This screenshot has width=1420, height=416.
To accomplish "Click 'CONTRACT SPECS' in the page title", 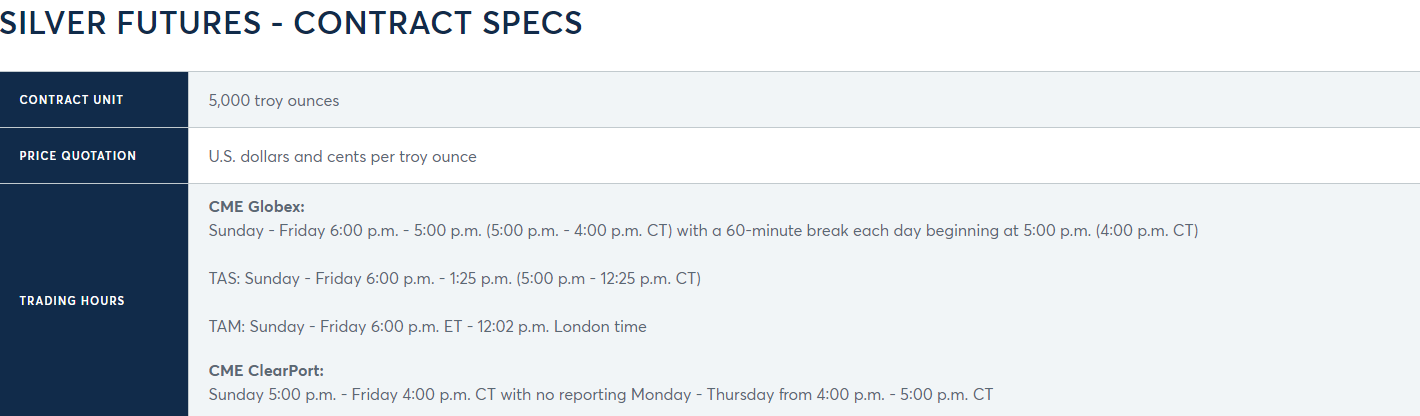I will tap(438, 24).
